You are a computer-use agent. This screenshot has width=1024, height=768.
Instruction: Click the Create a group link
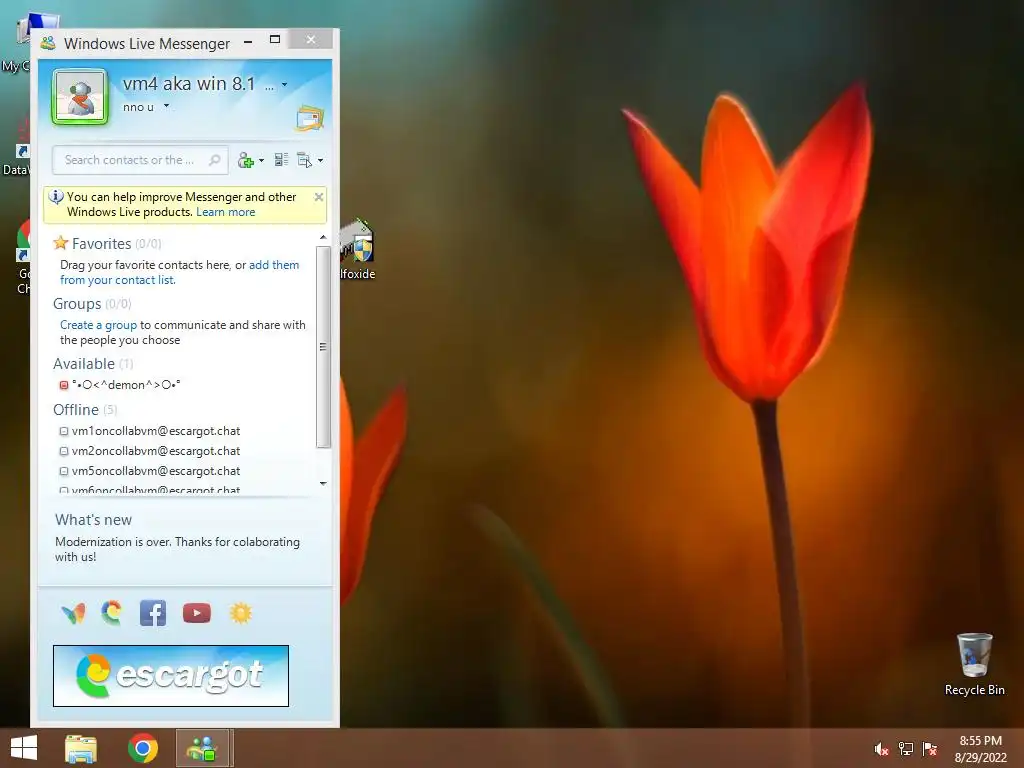[x=99, y=325]
